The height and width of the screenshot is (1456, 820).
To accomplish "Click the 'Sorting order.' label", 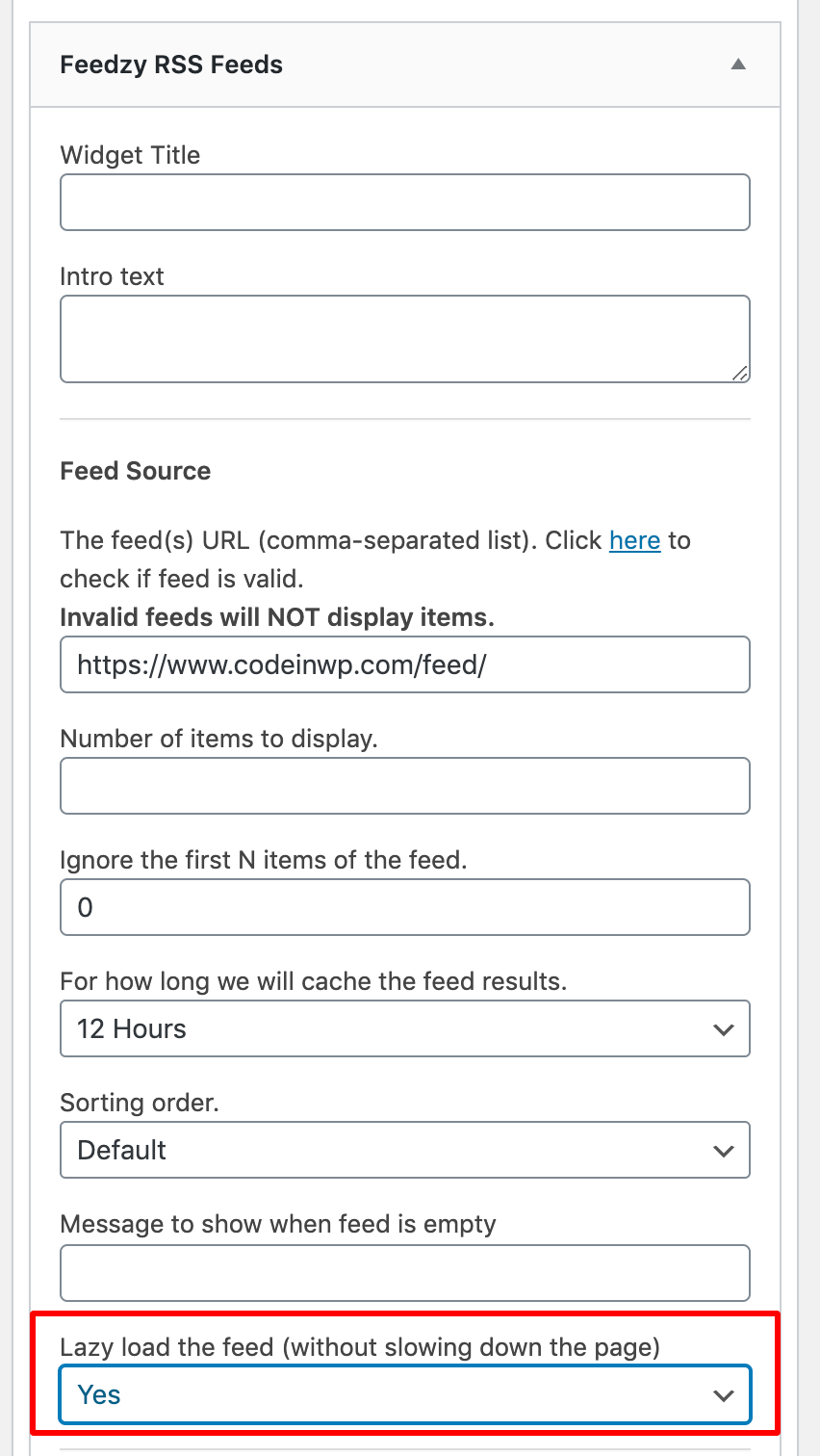I will (140, 1103).
